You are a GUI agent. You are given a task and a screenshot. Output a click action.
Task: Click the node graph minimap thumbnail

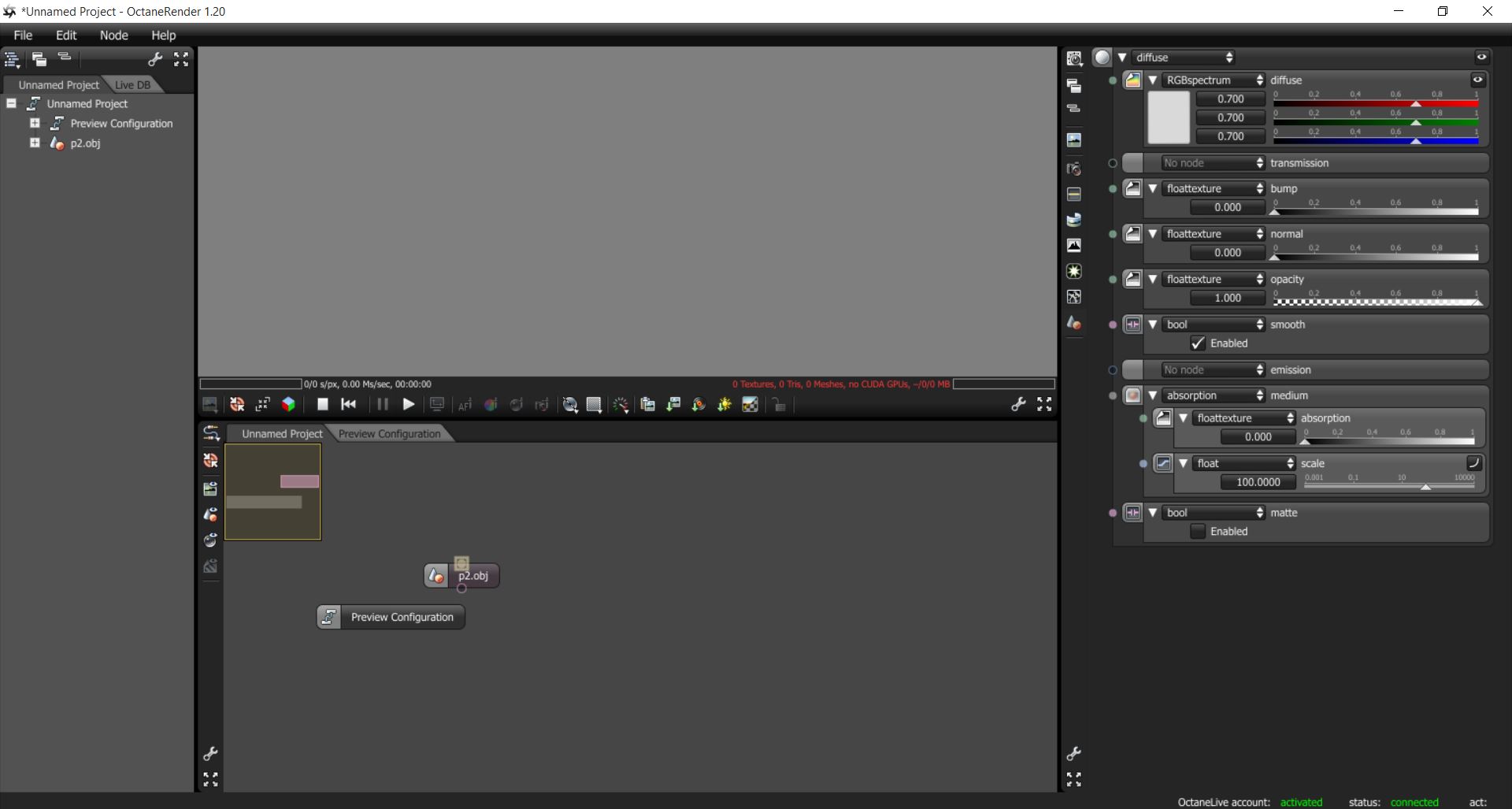[272, 492]
